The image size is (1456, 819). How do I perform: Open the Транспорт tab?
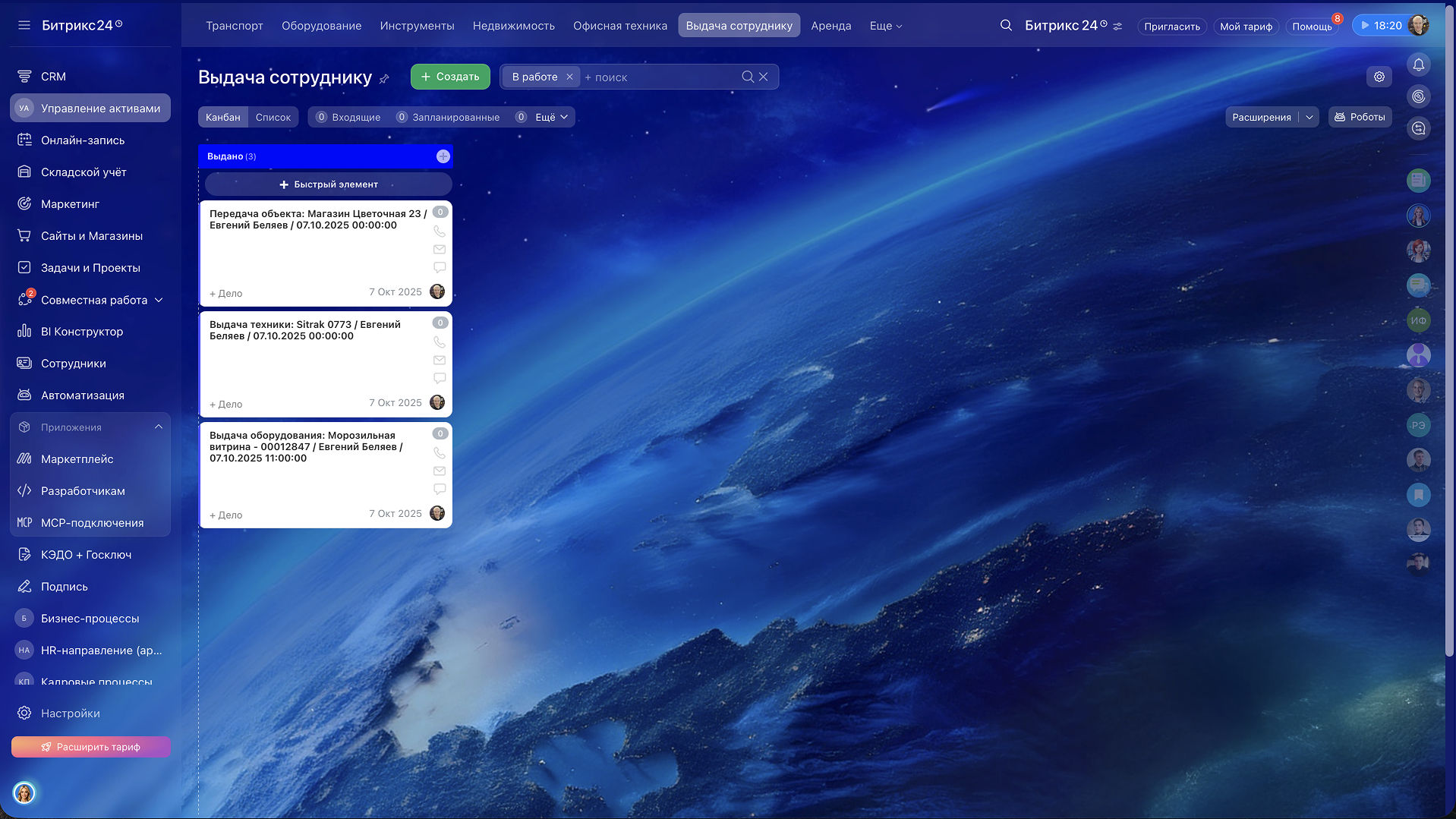pos(235,26)
